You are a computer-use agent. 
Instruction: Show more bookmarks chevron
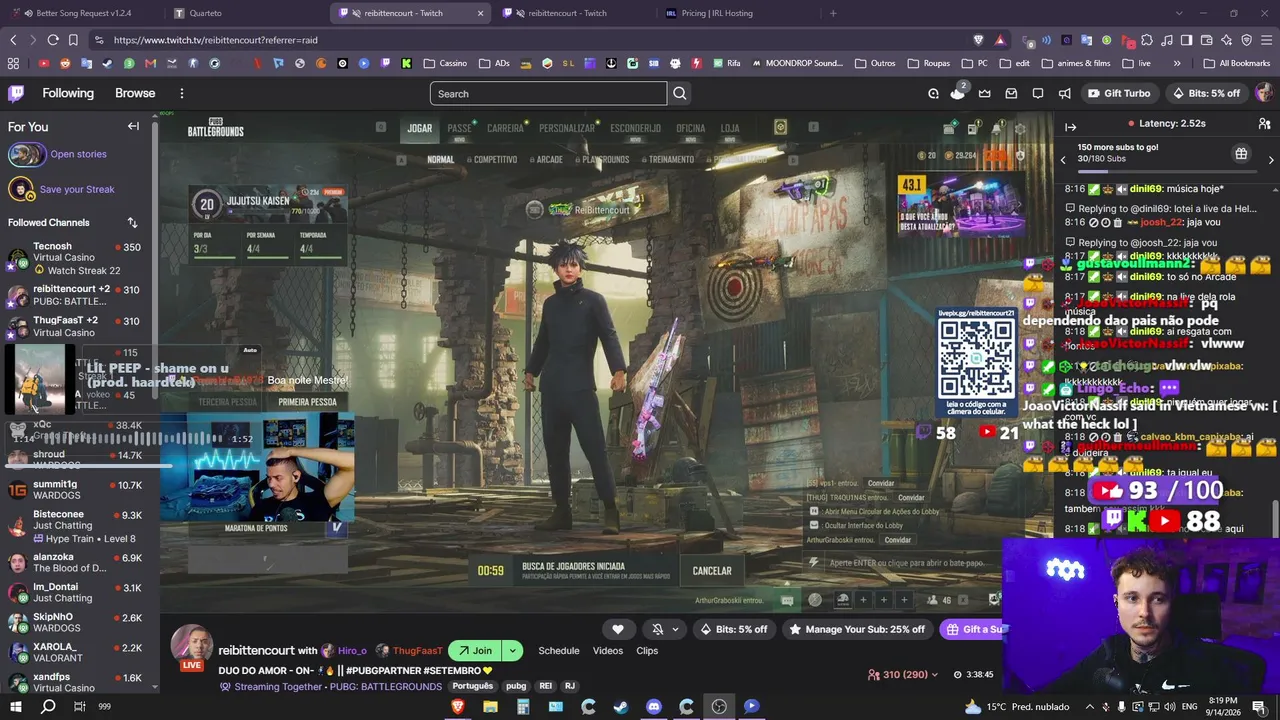coord(1177,63)
